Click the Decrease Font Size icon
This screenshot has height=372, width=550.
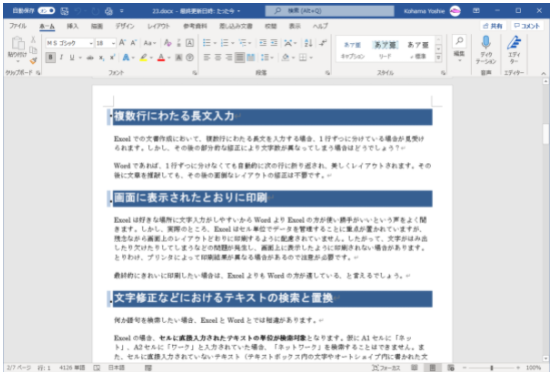[x=133, y=43]
